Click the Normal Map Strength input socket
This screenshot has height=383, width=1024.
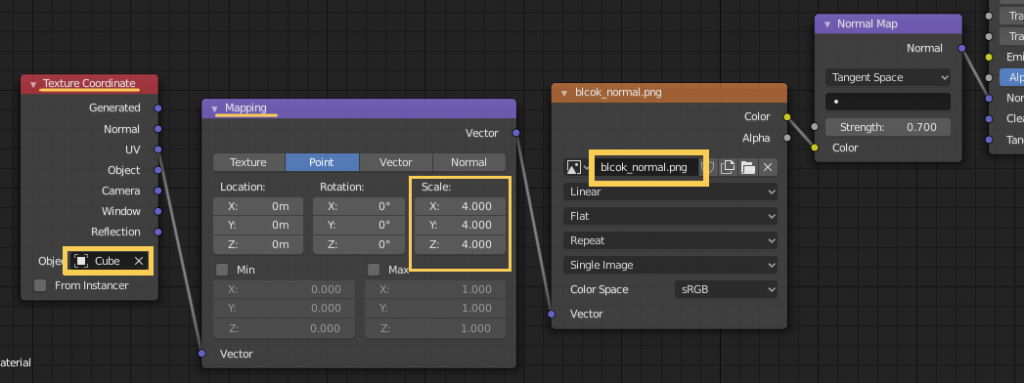pos(814,127)
